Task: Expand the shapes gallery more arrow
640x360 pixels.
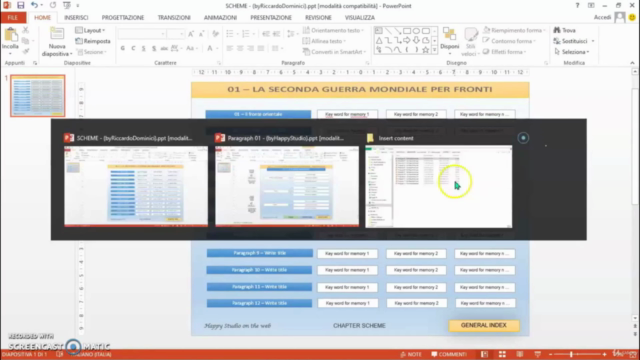Action: (434, 50)
